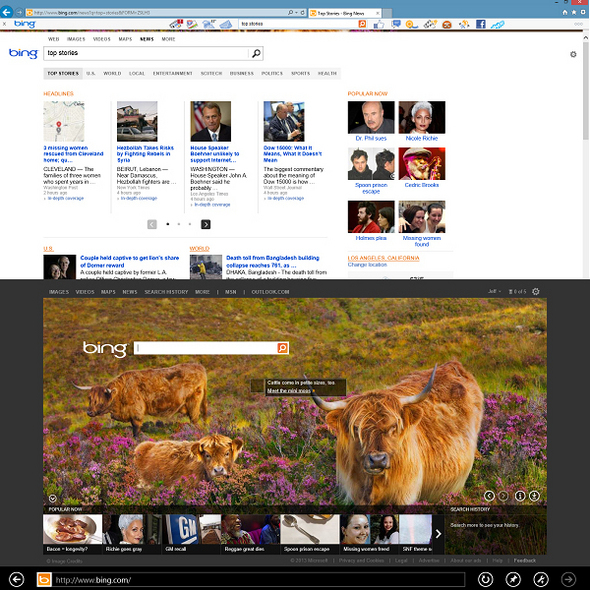Click orange search button on Bing homepage

coord(283,348)
